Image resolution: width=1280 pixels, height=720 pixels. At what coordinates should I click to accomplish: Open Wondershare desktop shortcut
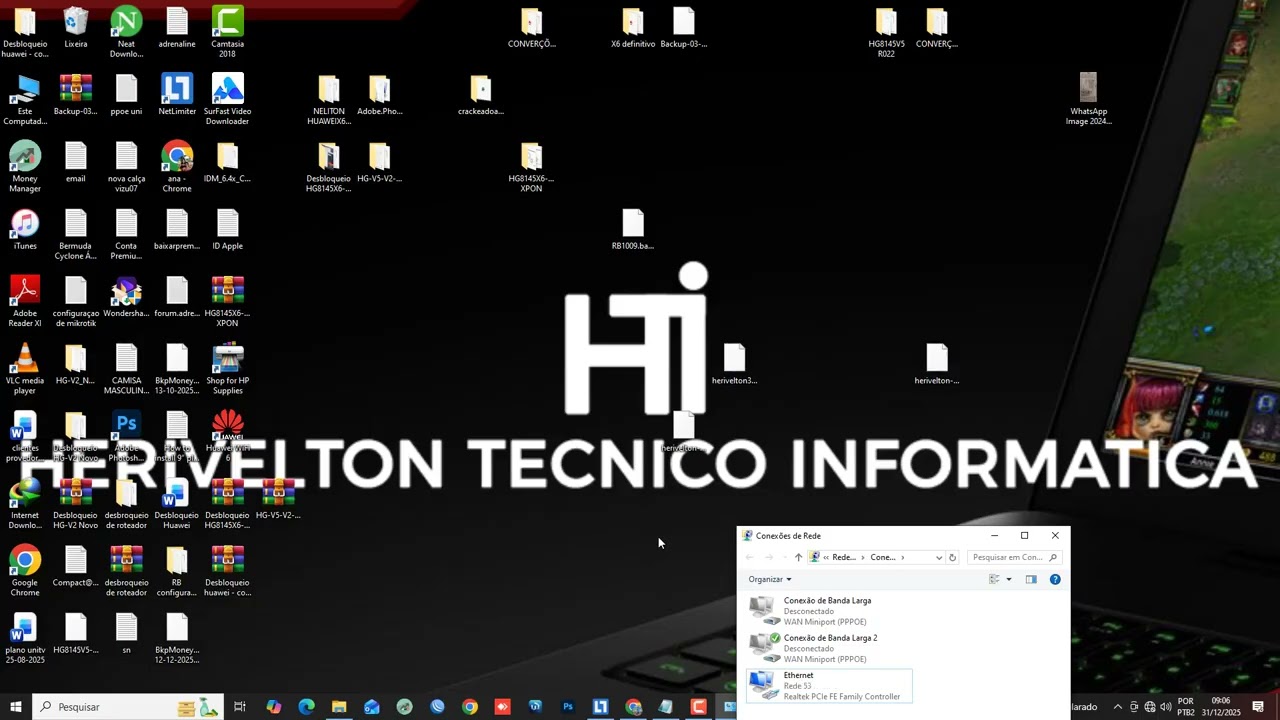(126, 296)
